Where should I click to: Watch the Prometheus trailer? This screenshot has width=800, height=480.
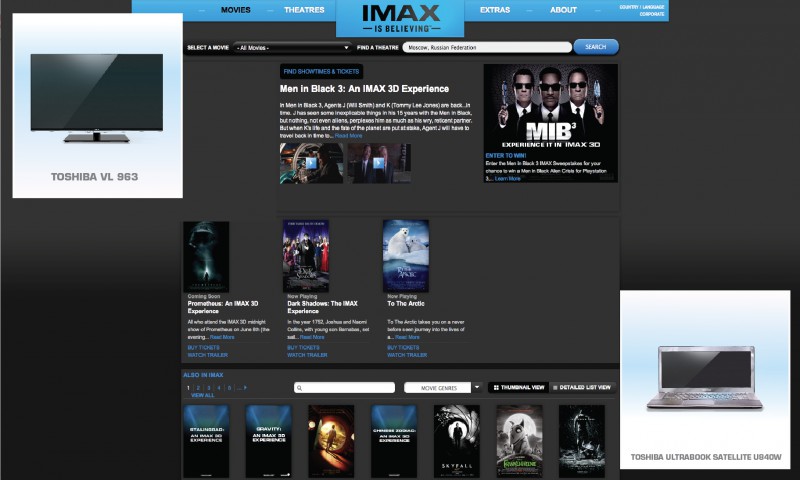point(207,355)
